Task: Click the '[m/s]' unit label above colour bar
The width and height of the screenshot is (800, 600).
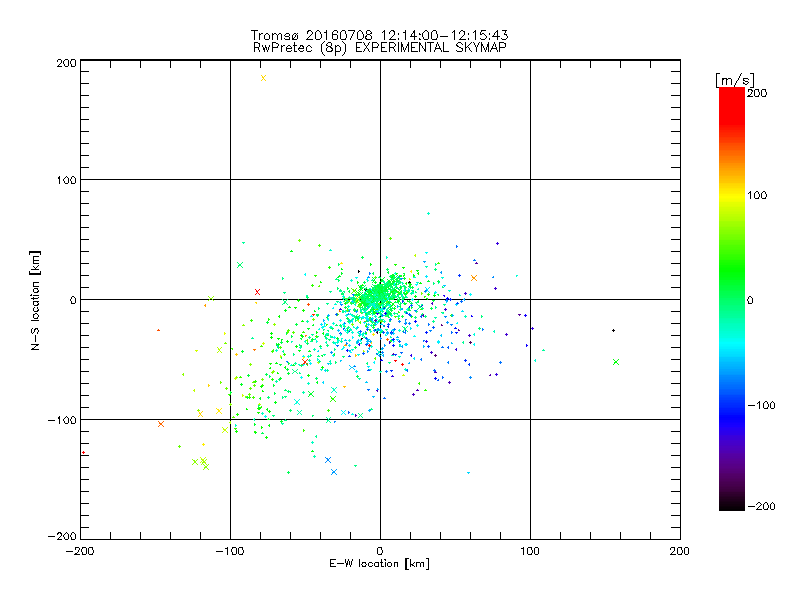Action: [735, 80]
